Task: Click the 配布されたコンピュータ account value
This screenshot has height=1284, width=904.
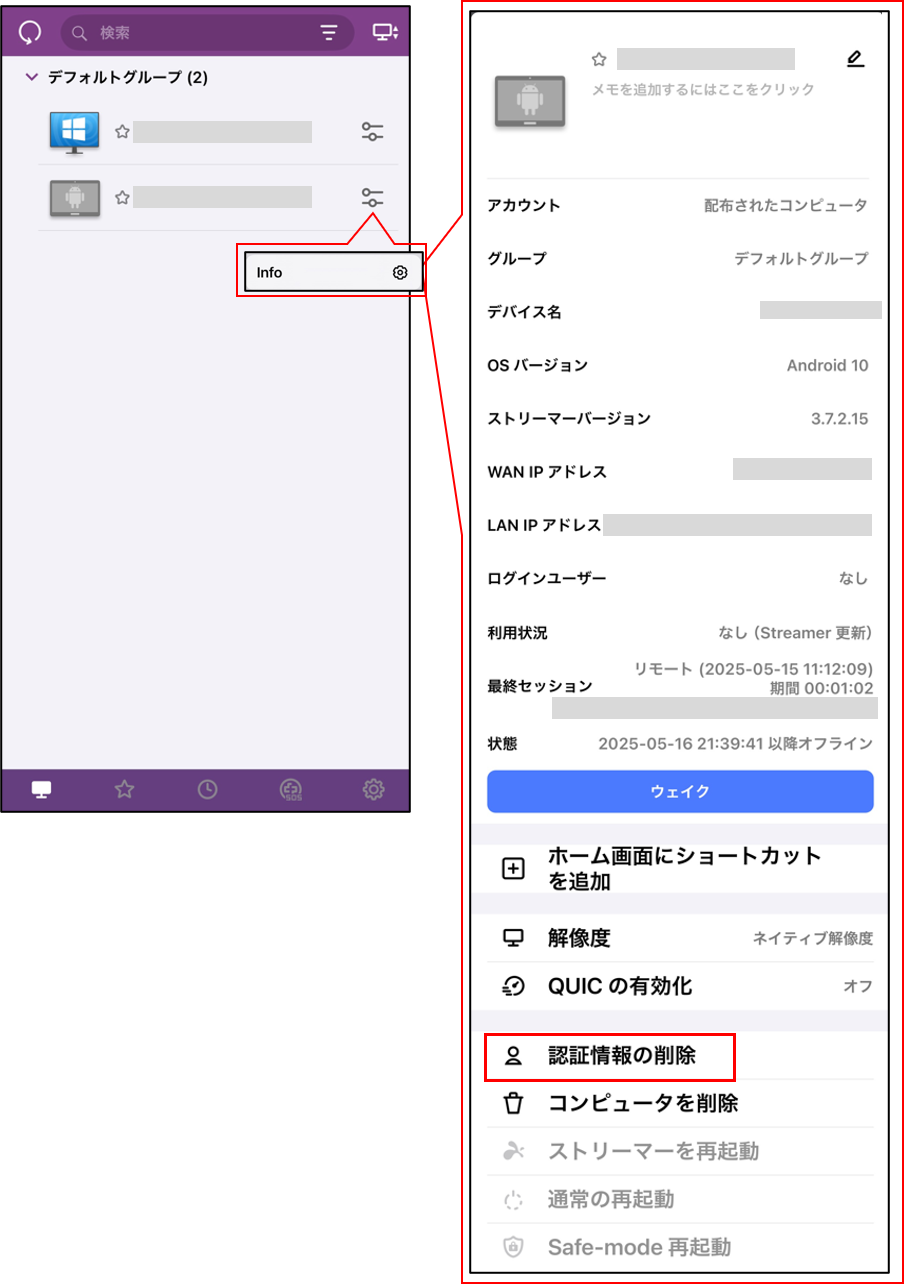Action: click(786, 205)
